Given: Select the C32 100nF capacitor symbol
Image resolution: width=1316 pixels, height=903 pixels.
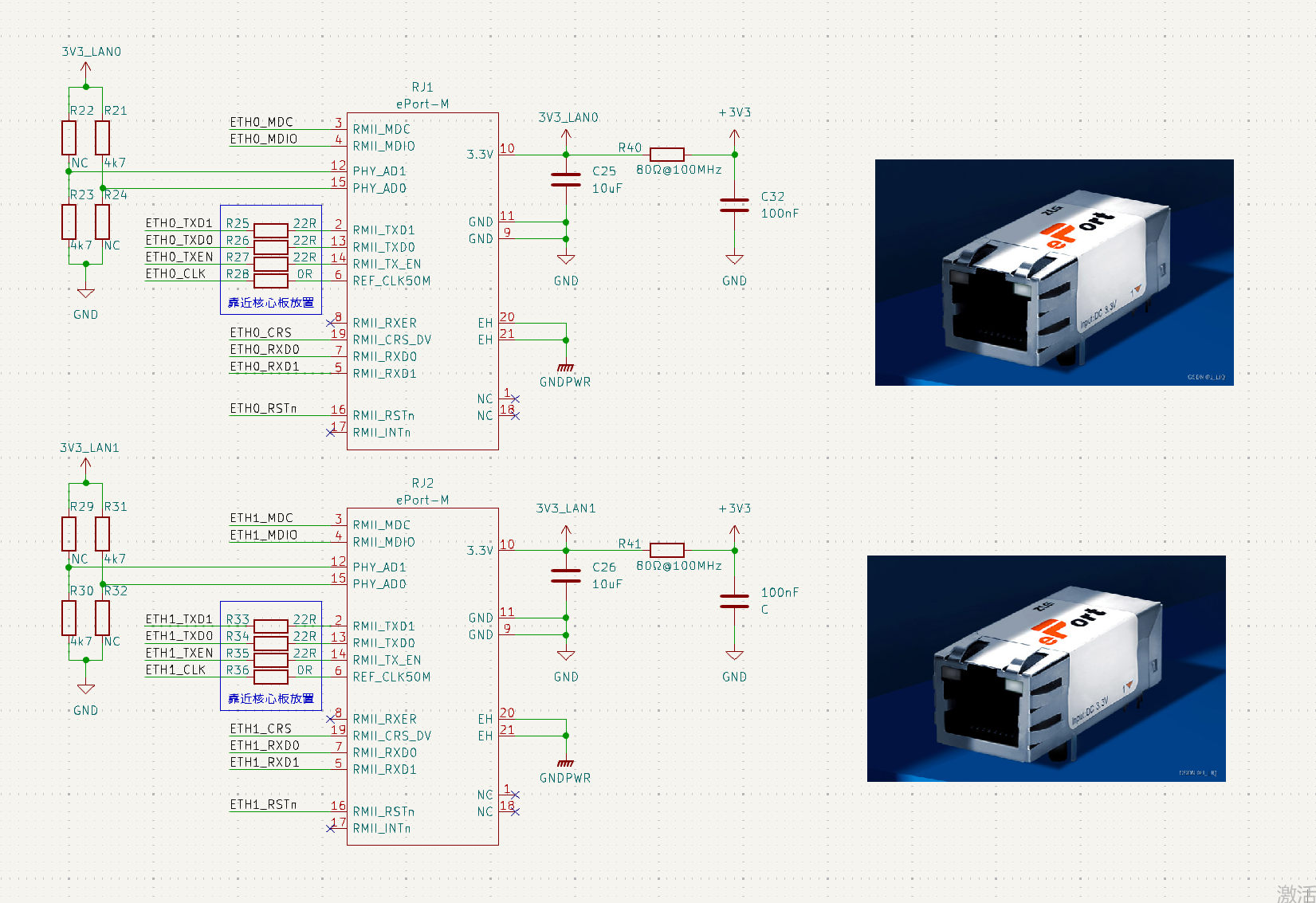Looking at the screenshot, I should (x=734, y=206).
